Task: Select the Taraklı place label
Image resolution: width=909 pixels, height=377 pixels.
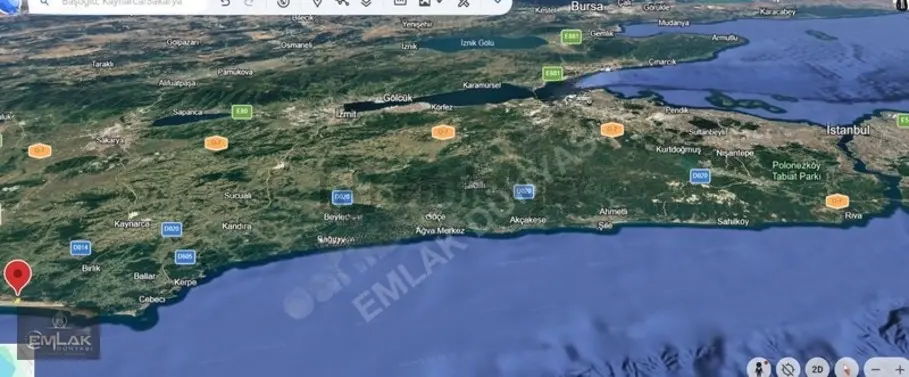Action: (x=103, y=64)
